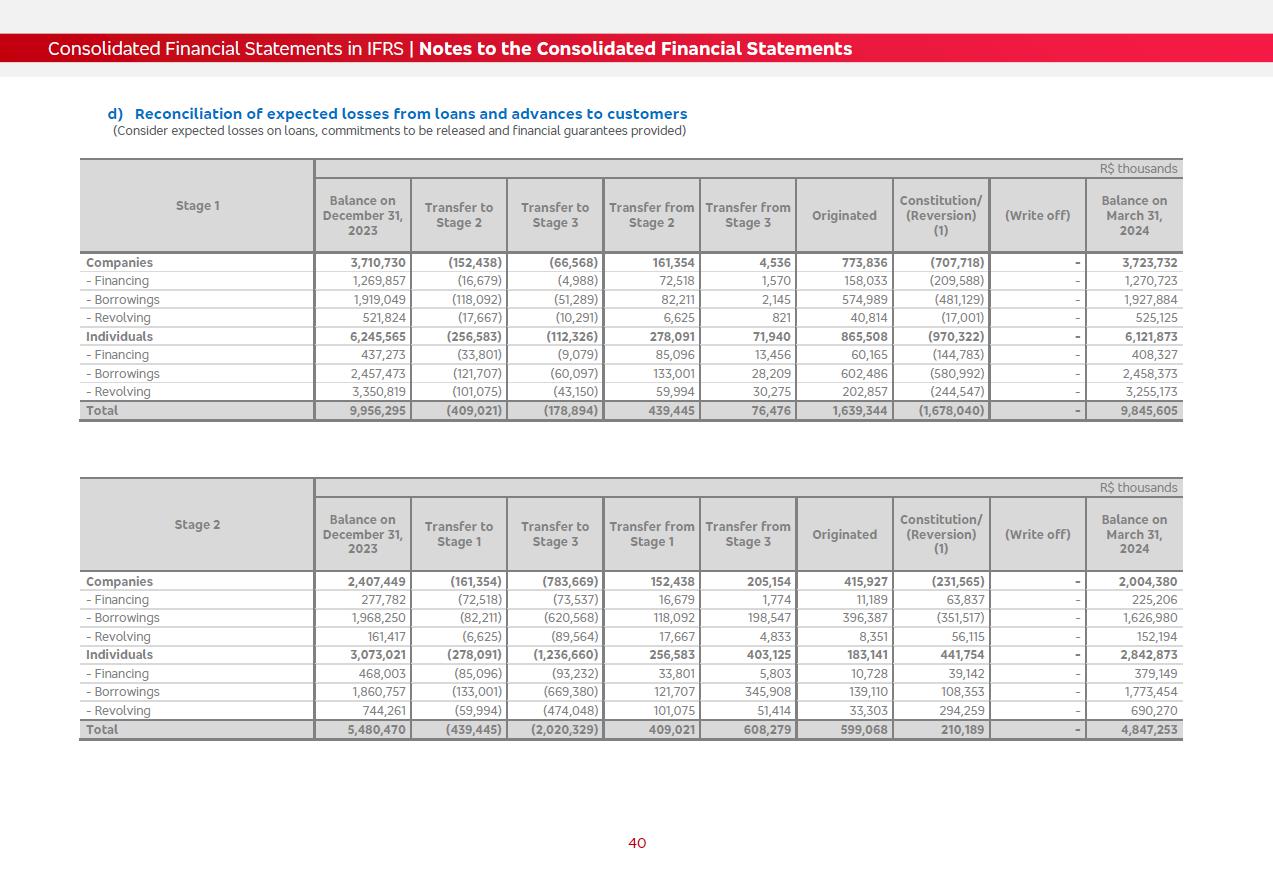Click the page header title banner
The height and width of the screenshot is (892, 1273).
(x=450, y=49)
